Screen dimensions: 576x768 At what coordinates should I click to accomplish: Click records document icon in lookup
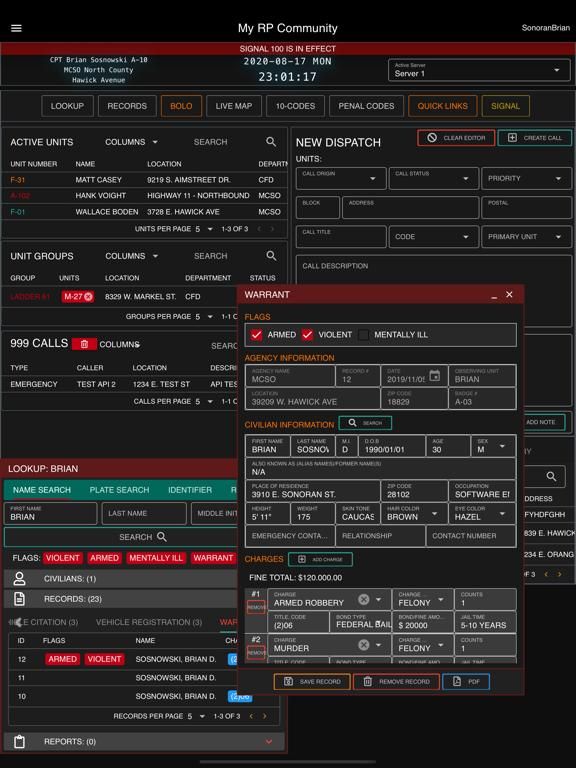coord(19,599)
